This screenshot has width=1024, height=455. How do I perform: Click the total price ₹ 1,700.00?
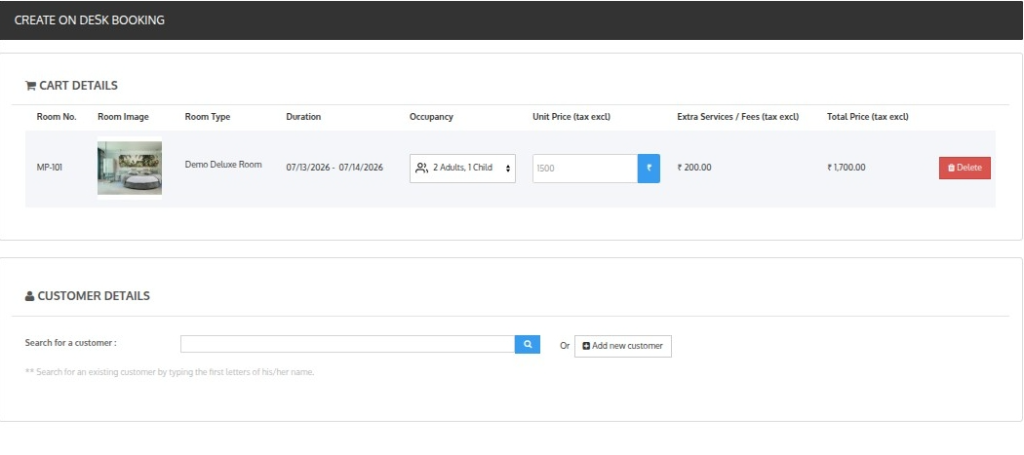[846, 168]
